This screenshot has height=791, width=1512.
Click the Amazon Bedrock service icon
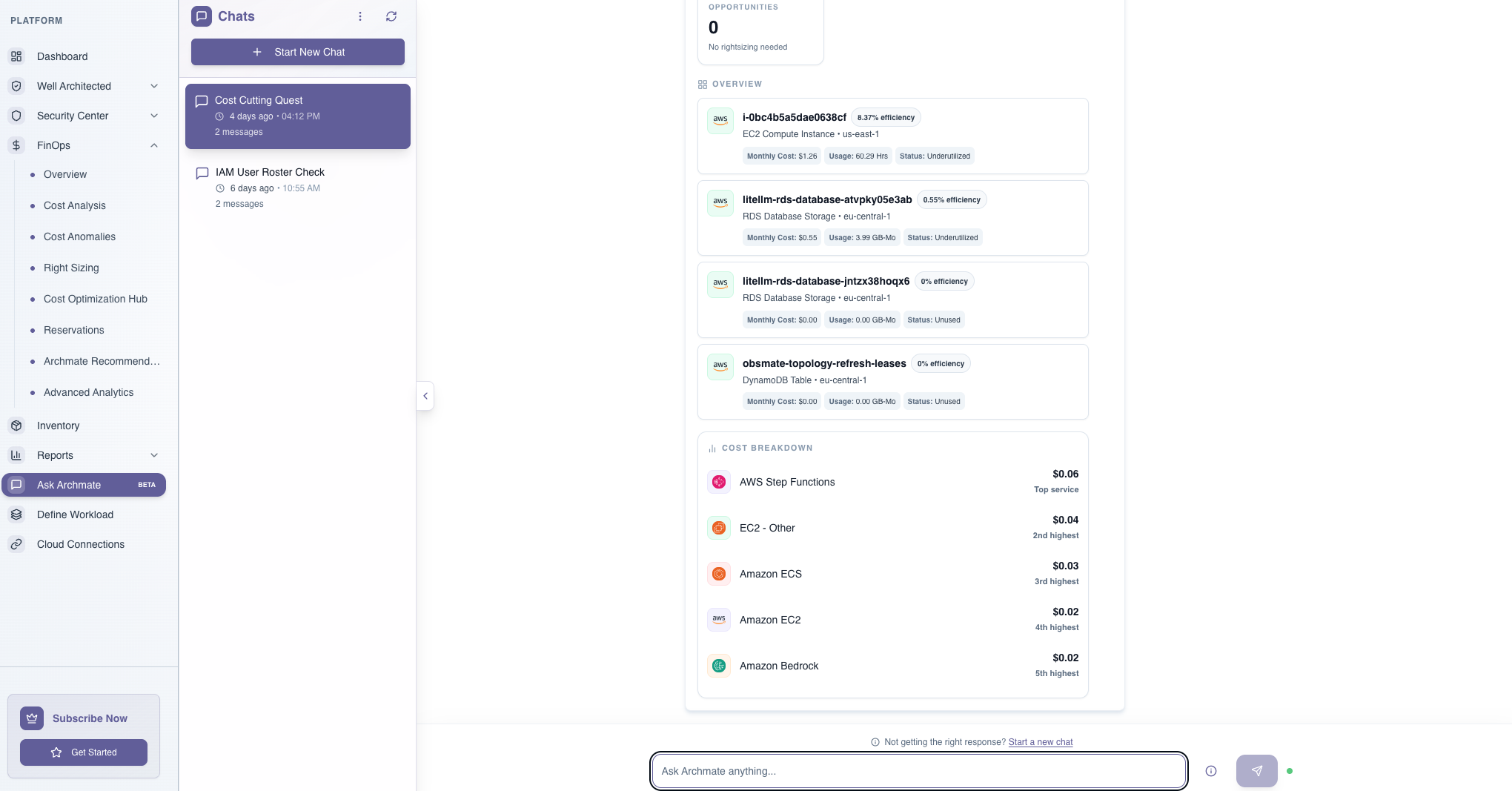(x=719, y=666)
